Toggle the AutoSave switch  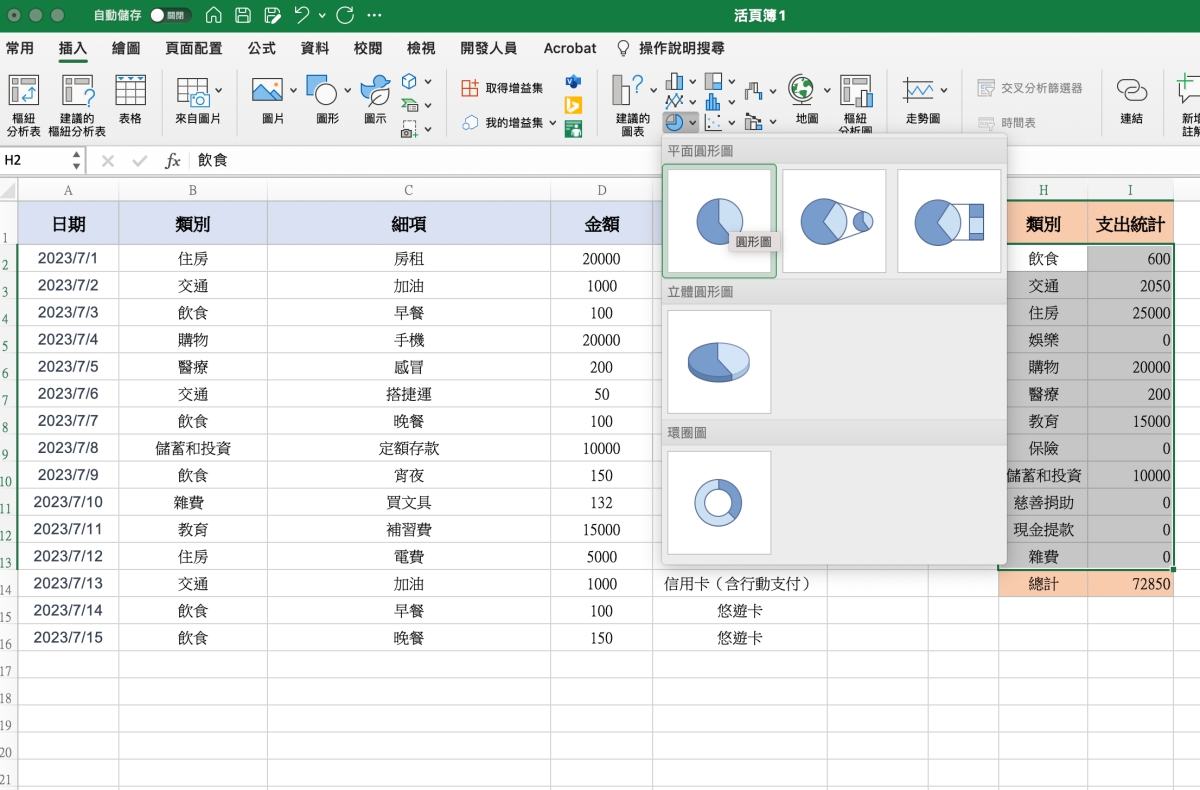pos(170,16)
